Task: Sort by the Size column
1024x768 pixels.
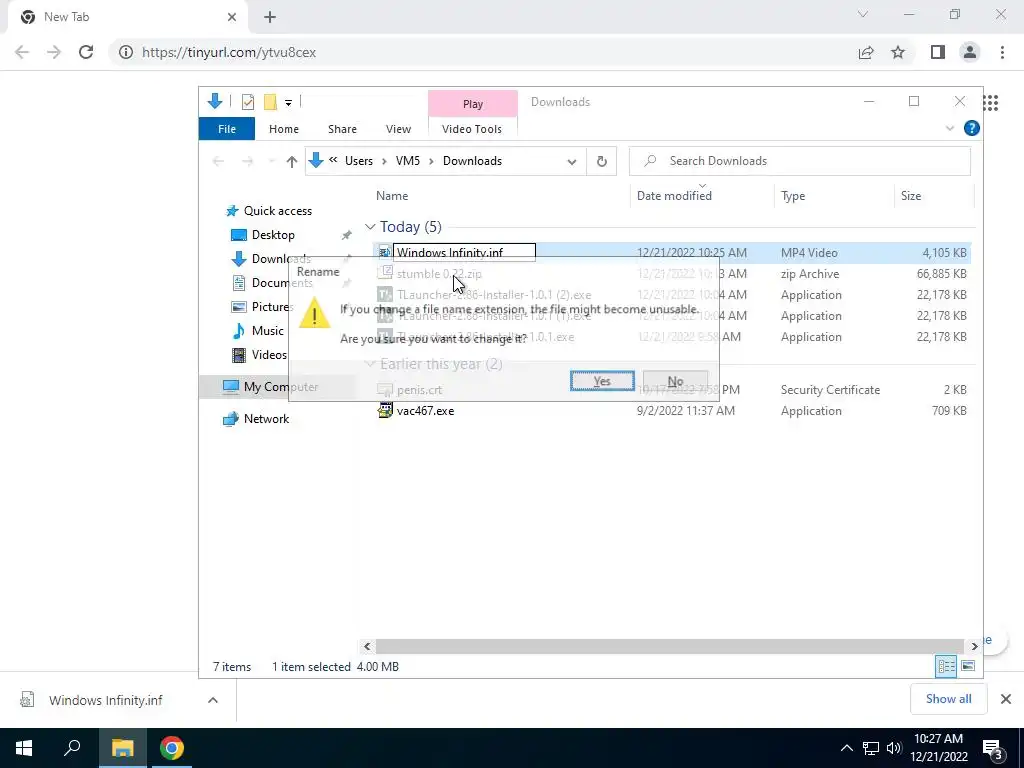Action: 910,196
